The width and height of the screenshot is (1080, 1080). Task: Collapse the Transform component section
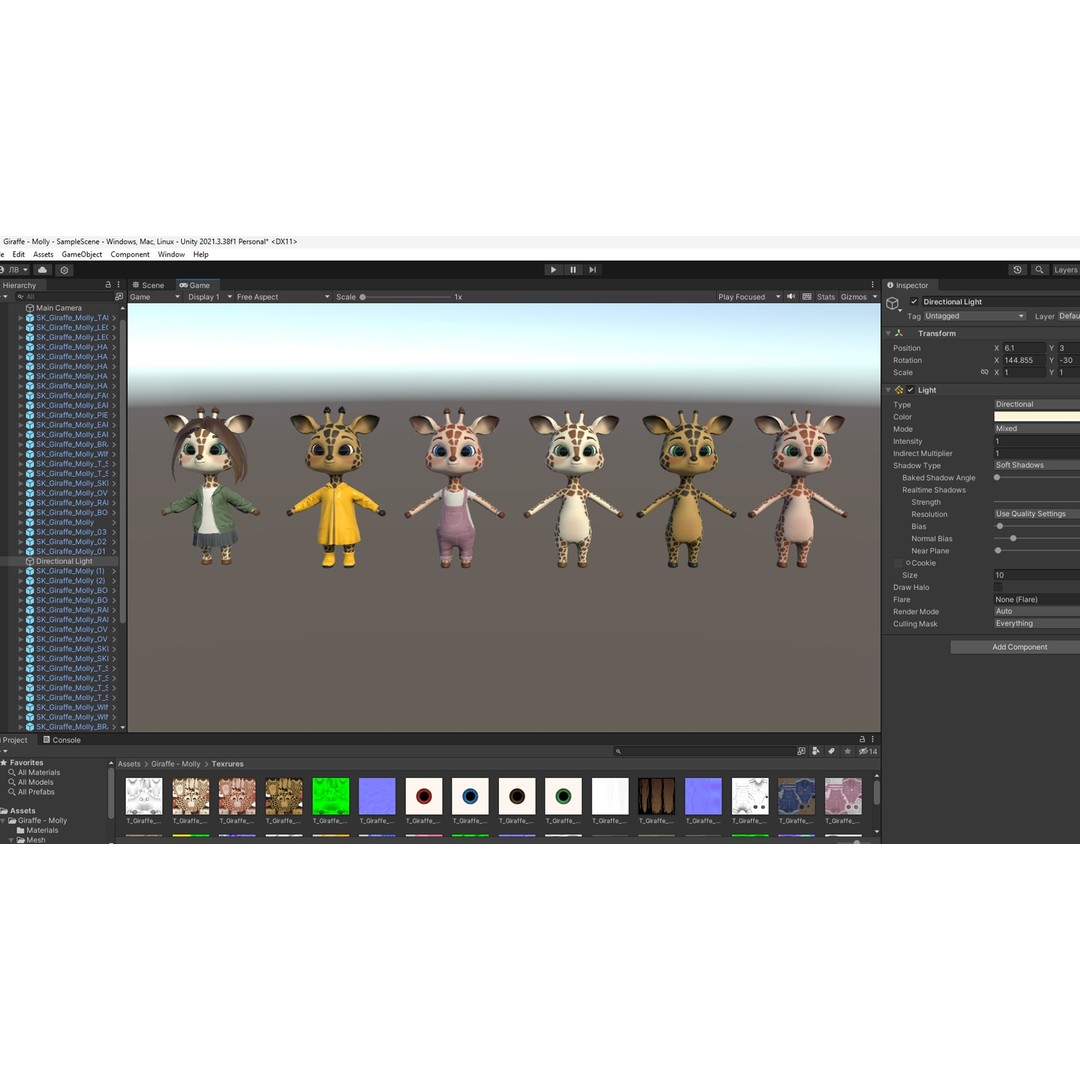click(888, 333)
